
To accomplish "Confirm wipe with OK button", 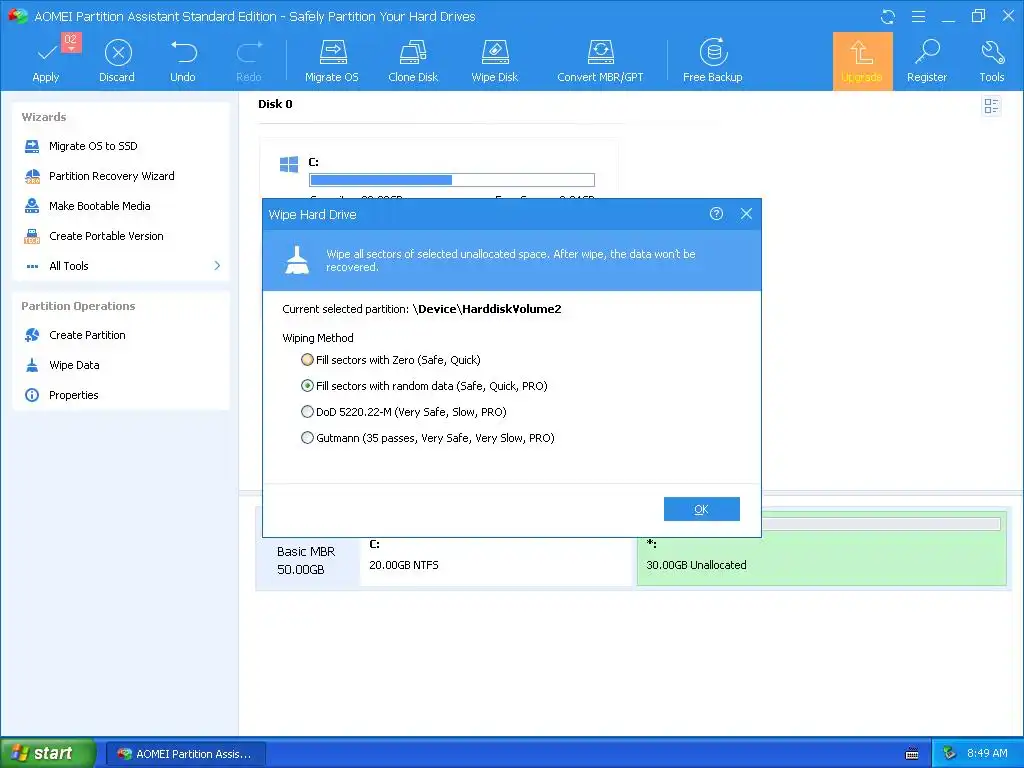I will coord(701,509).
